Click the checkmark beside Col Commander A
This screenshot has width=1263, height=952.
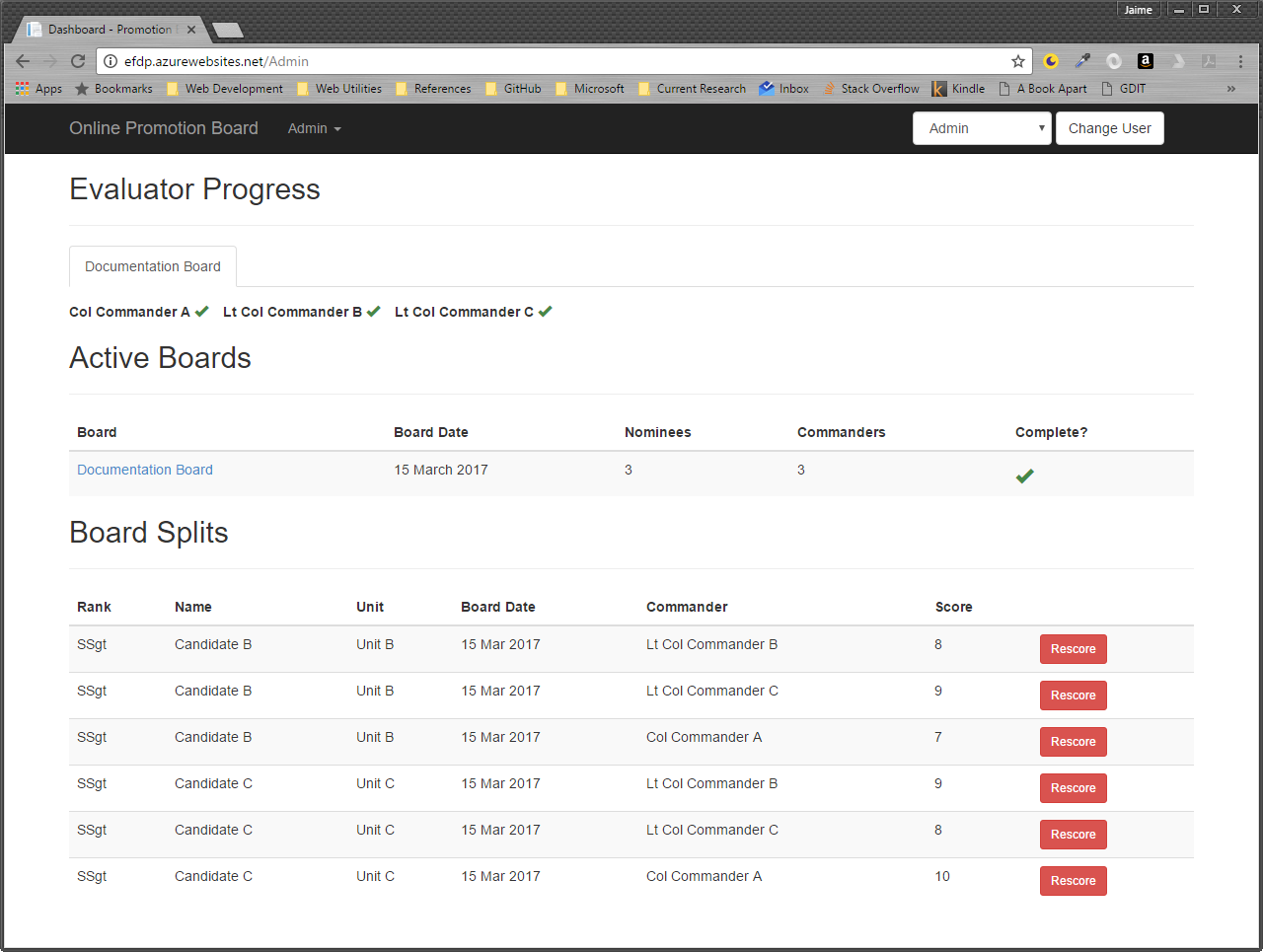click(x=202, y=312)
